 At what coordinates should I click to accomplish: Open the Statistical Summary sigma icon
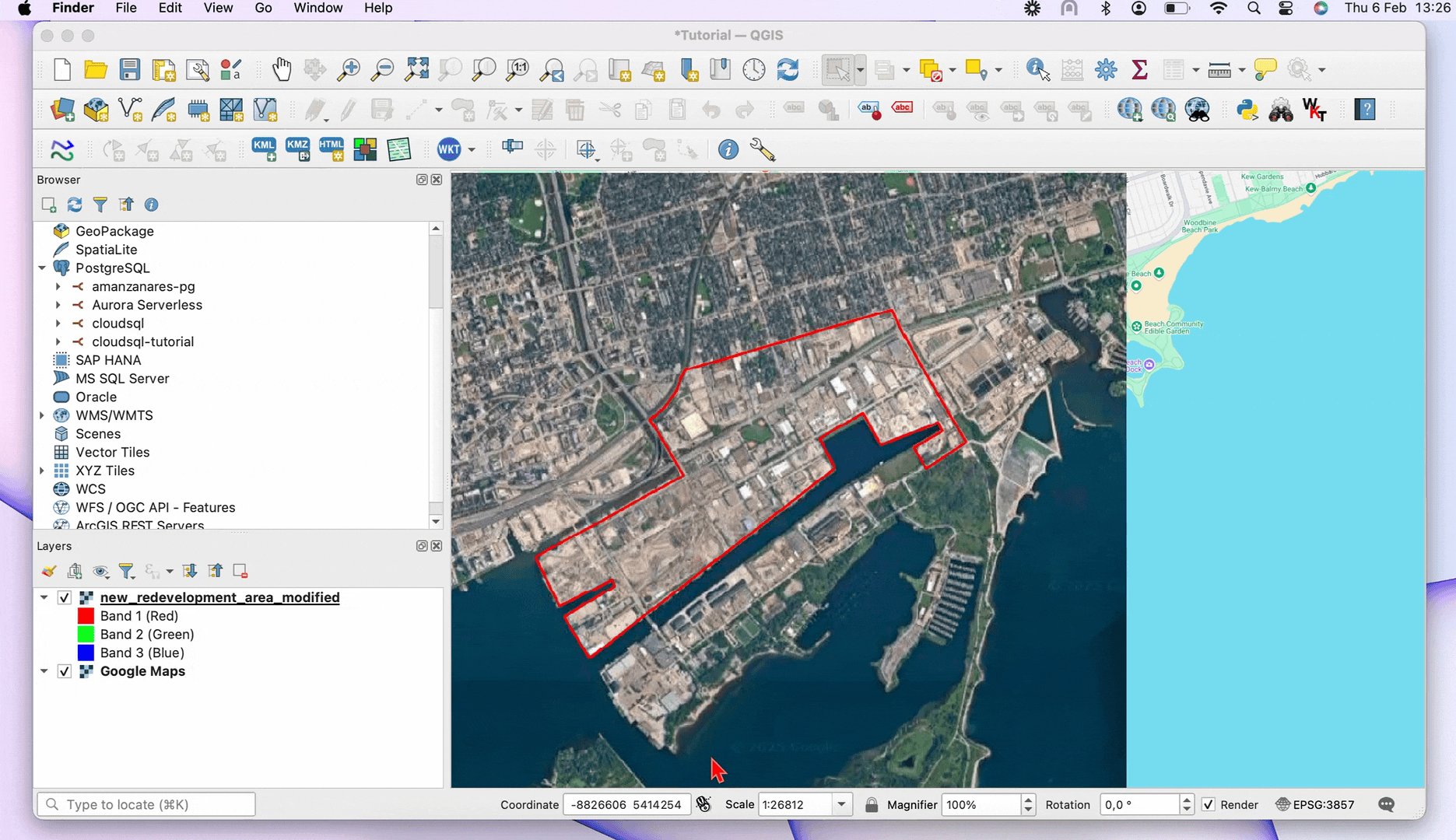[x=1139, y=70]
